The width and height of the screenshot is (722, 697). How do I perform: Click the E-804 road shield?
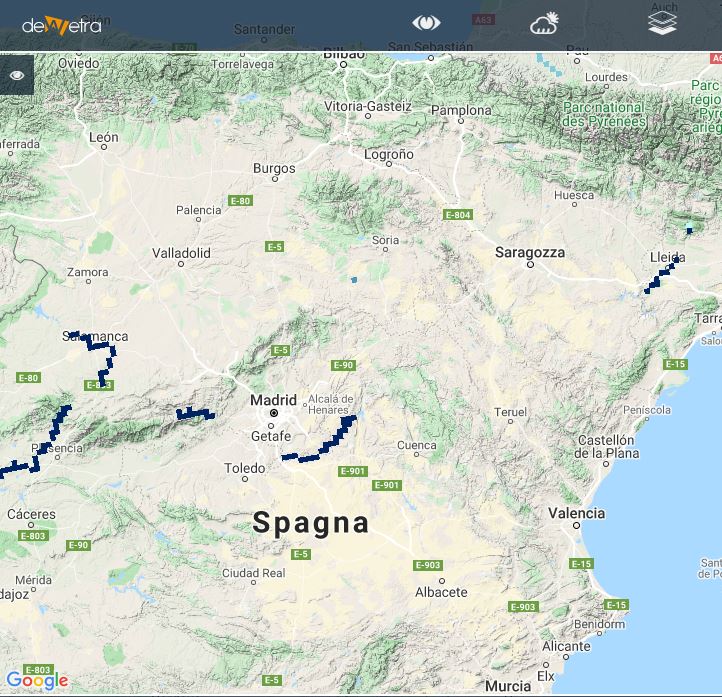pyautogui.click(x=458, y=215)
